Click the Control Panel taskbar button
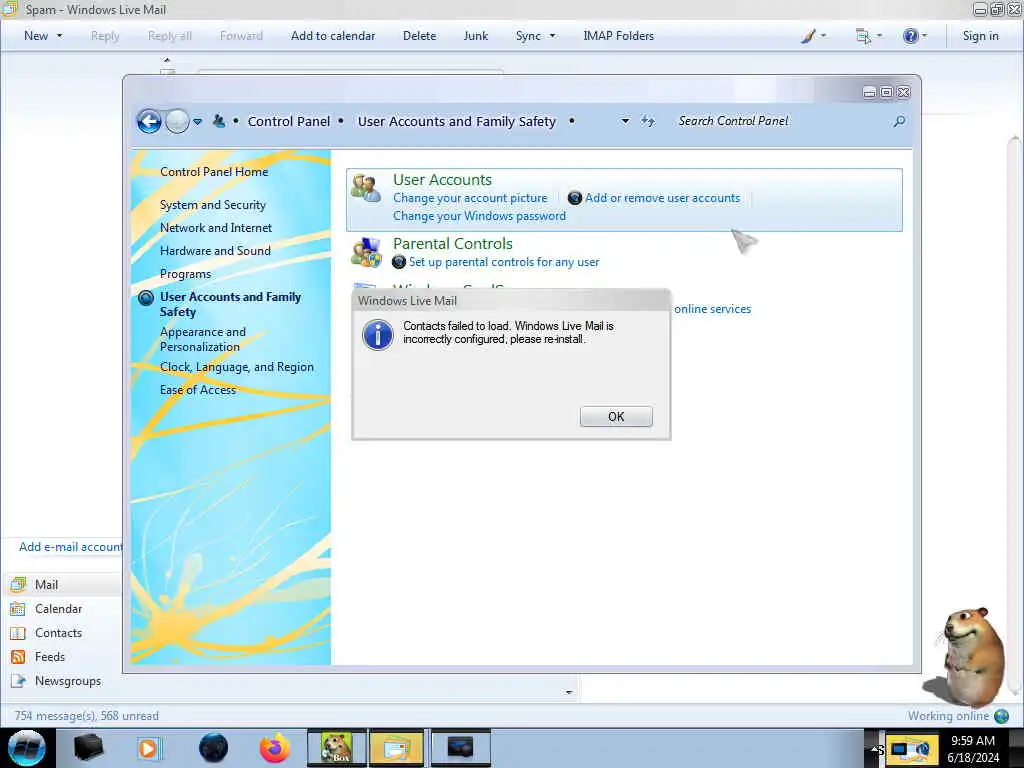 pyautogui.click(x=460, y=748)
